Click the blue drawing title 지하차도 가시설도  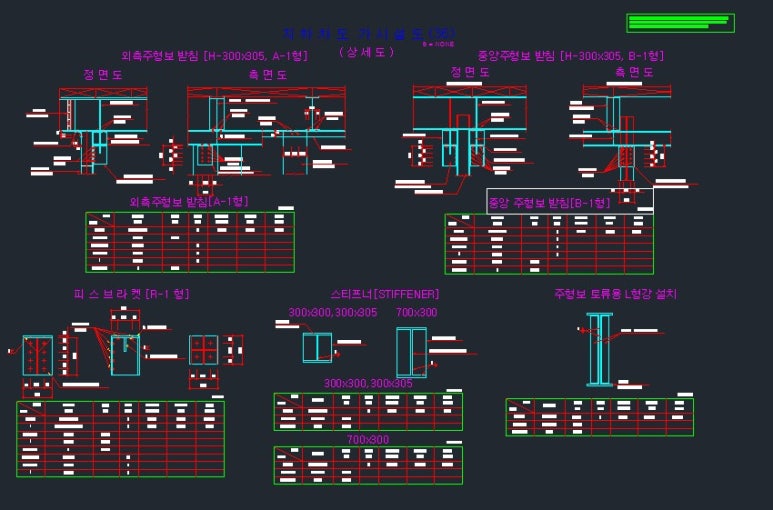[x=369, y=34]
